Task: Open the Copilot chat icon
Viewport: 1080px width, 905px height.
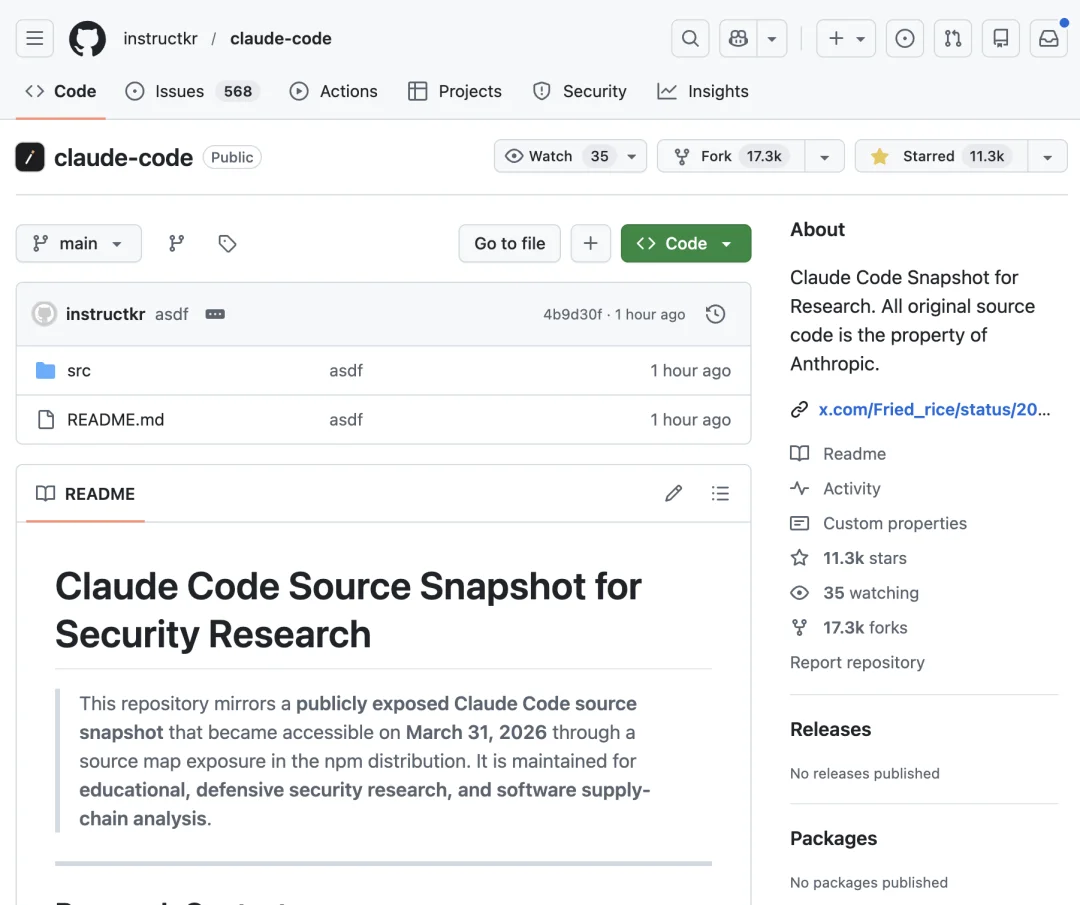Action: click(739, 39)
